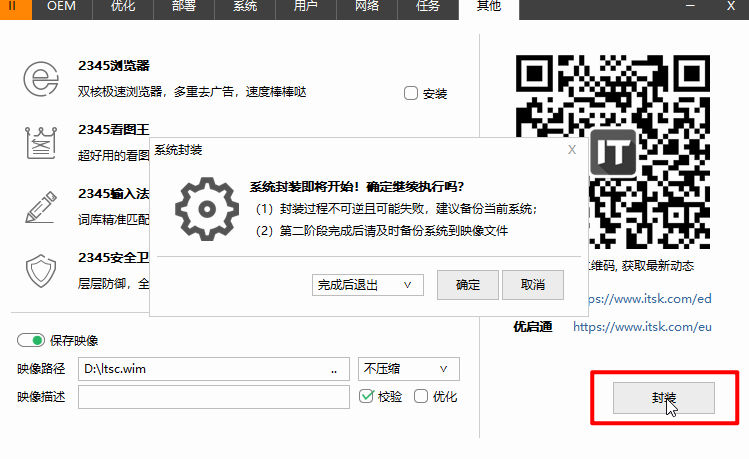749x459 pixels.
Task: Uncheck the 校验 checkbox
Action: [367, 396]
